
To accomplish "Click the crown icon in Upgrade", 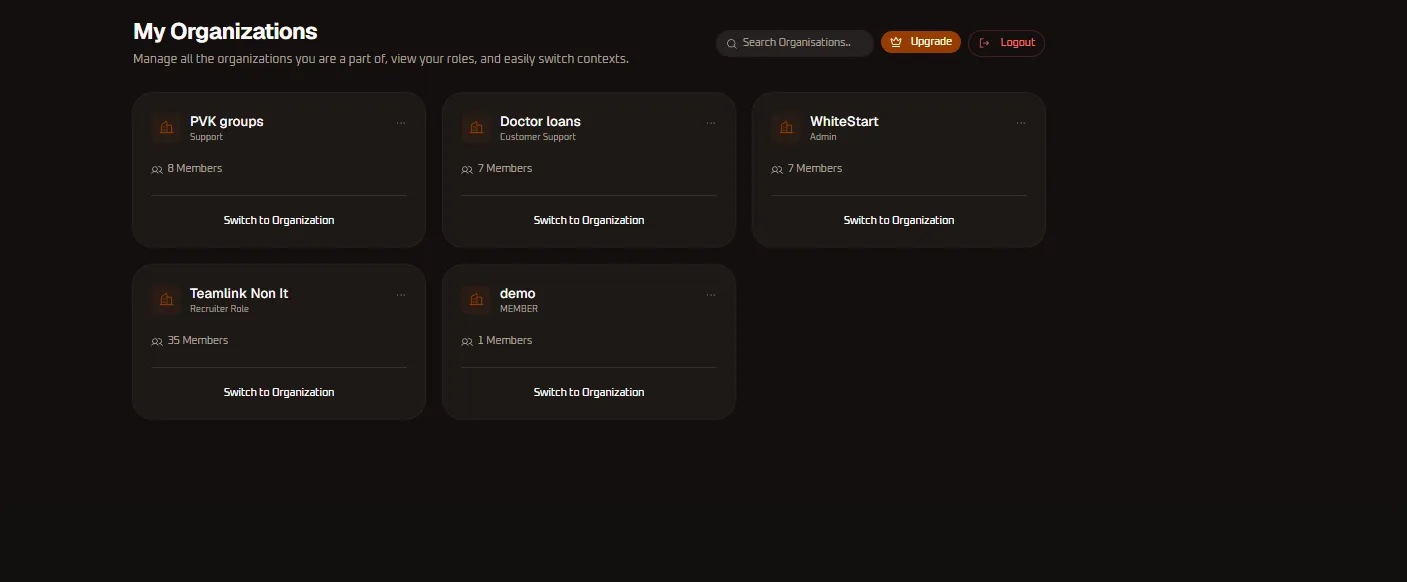I will coord(896,42).
